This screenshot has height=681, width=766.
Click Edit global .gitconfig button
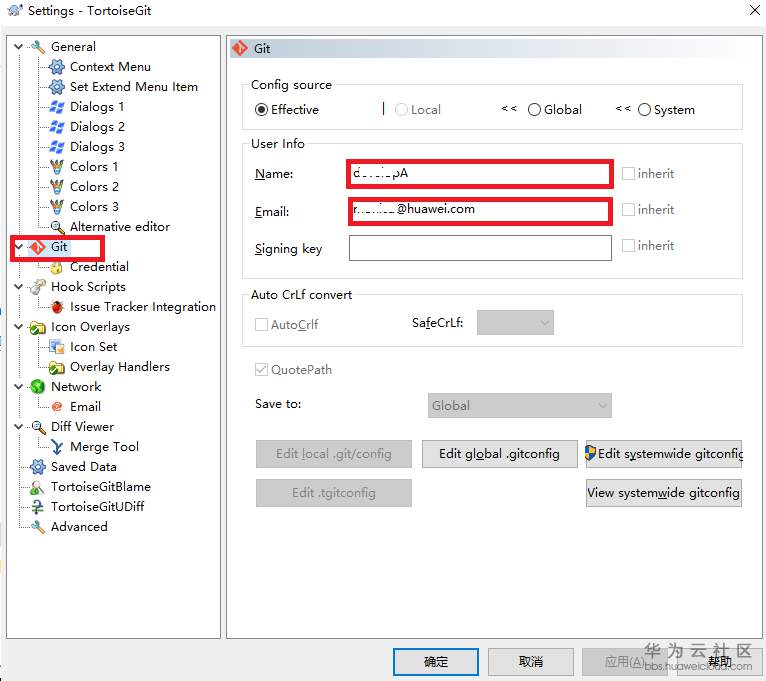[500, 454]
